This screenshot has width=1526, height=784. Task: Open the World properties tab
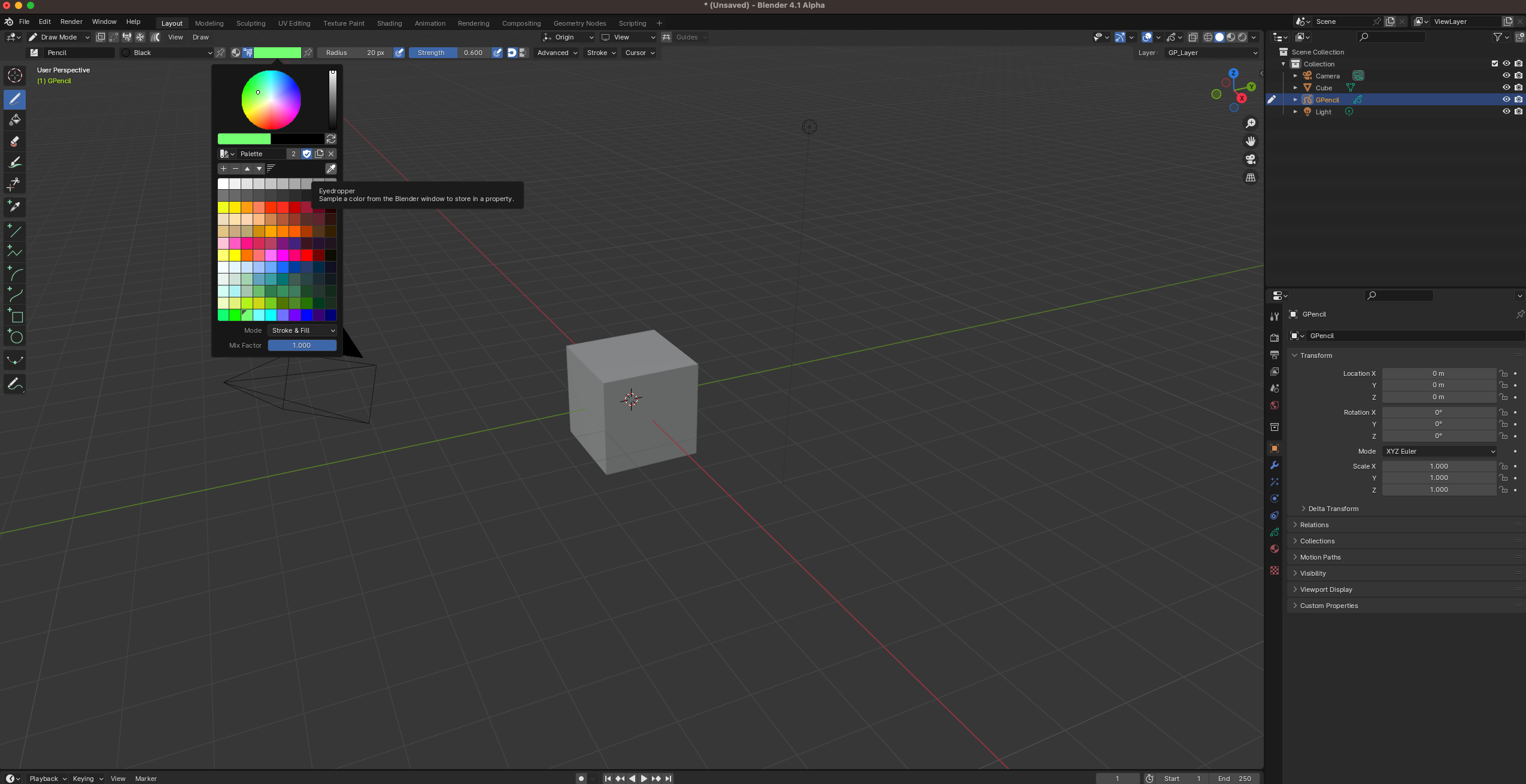click(1275, 405)
